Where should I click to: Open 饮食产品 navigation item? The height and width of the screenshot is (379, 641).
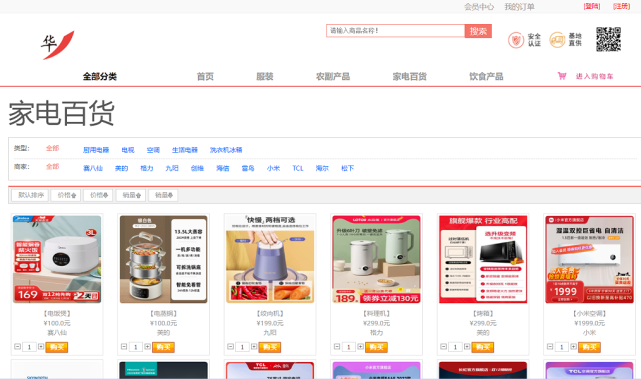click(486, 76)
